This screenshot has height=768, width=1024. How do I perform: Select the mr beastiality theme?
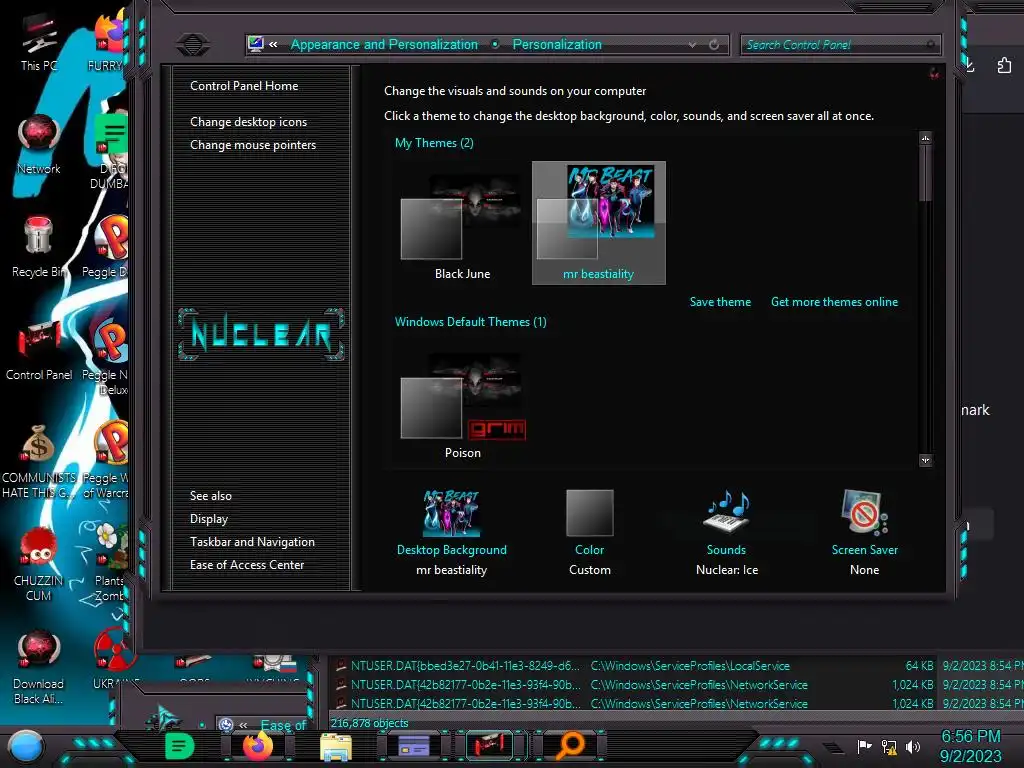coord(599,223)
